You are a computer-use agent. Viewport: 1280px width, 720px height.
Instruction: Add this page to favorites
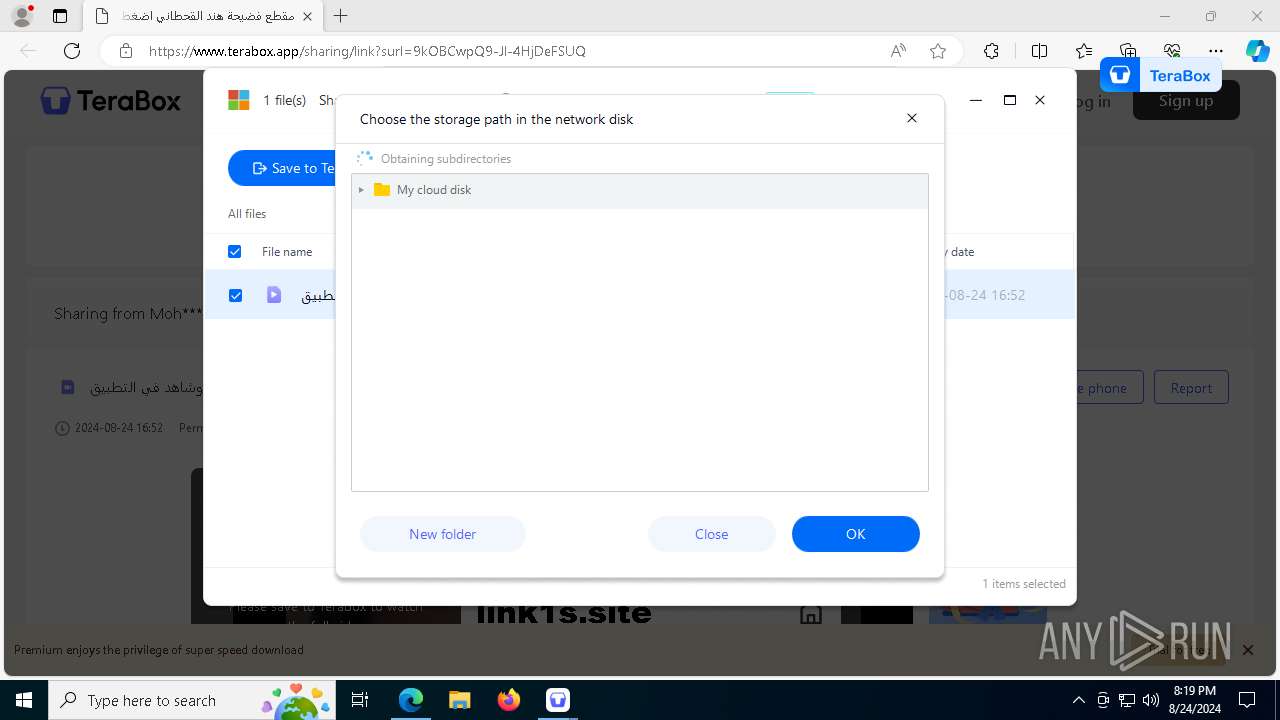(938, 51)
